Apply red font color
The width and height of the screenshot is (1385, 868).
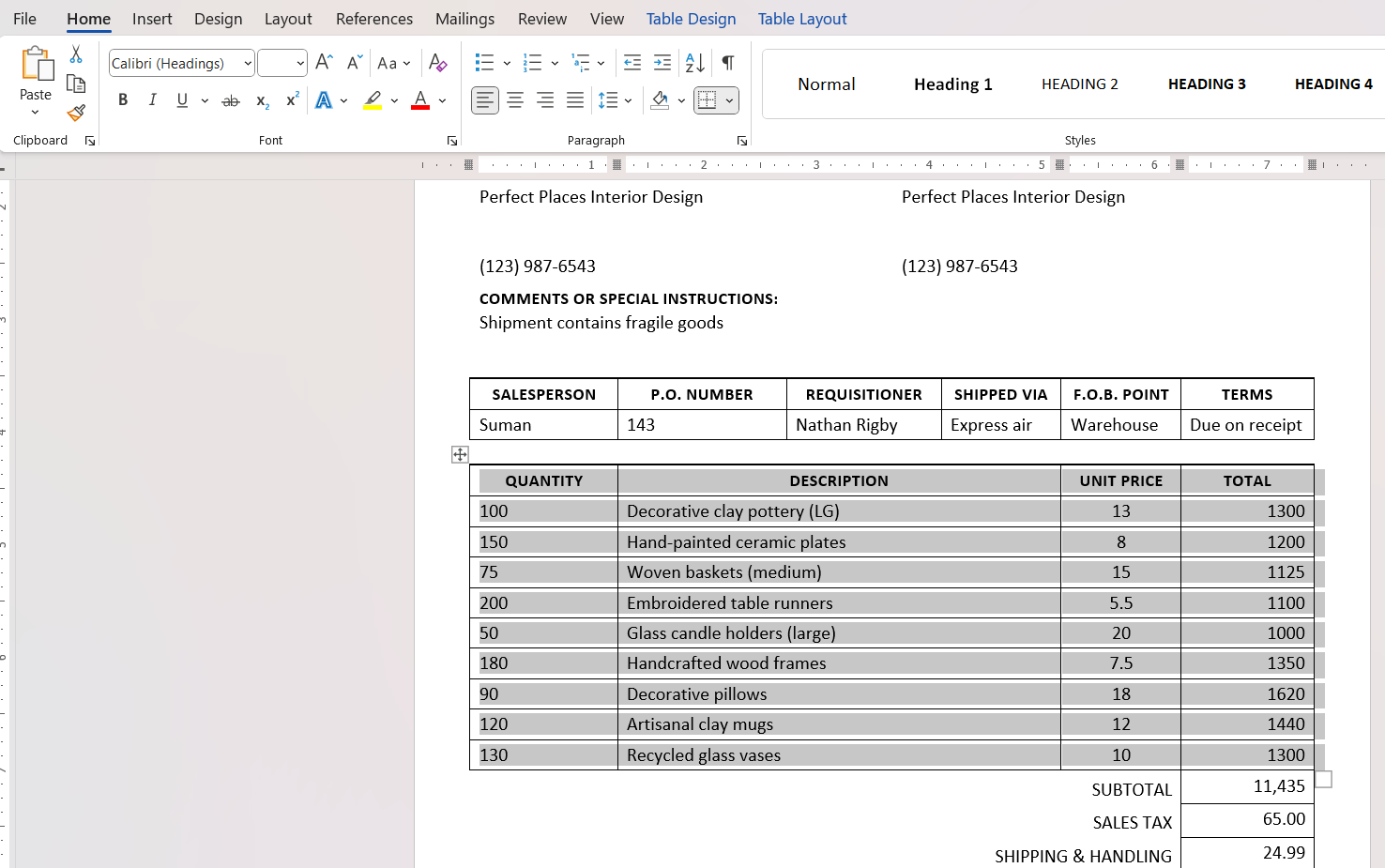(420, 100)
